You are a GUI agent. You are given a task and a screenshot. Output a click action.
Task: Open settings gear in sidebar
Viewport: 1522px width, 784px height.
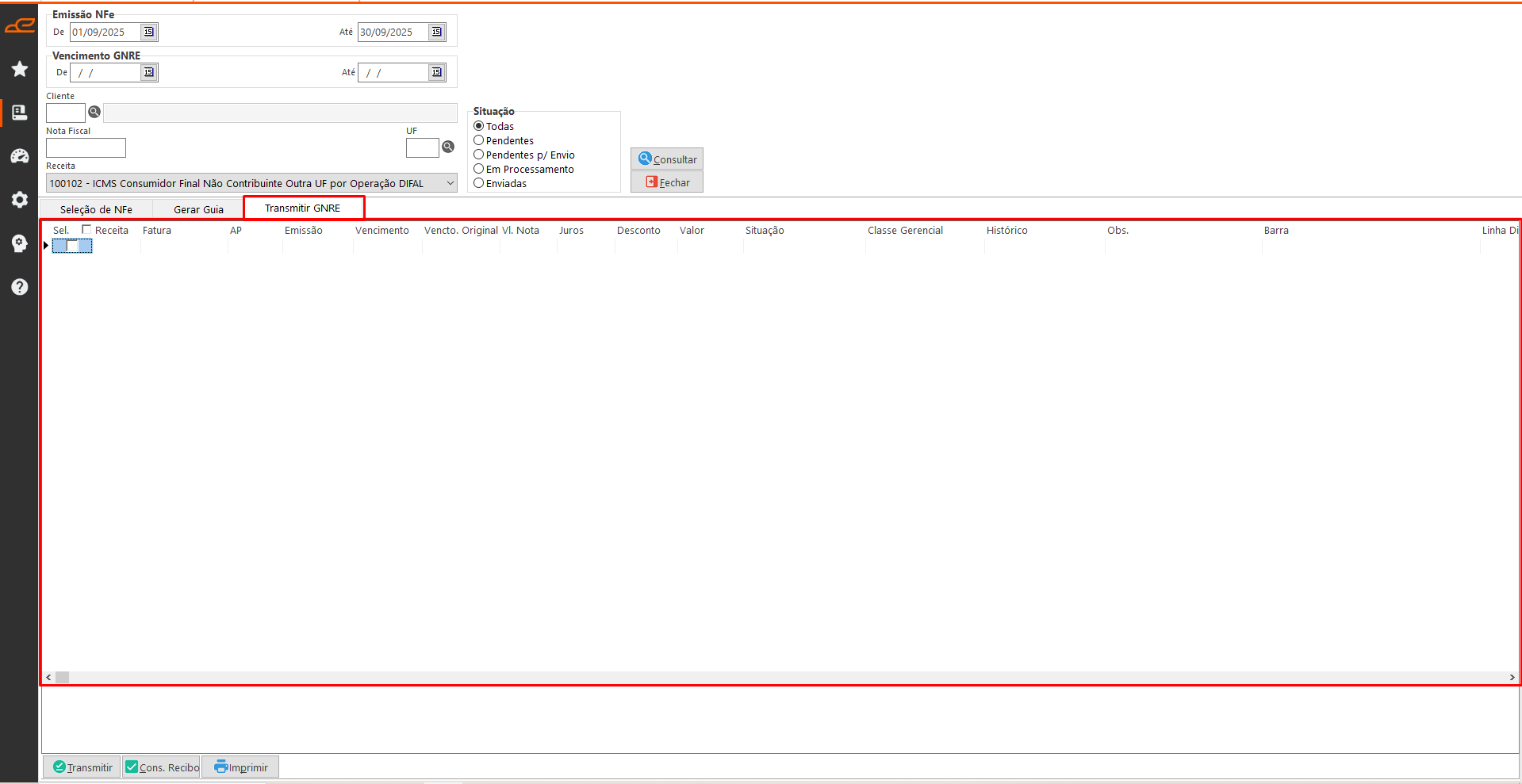pos(20,200)
